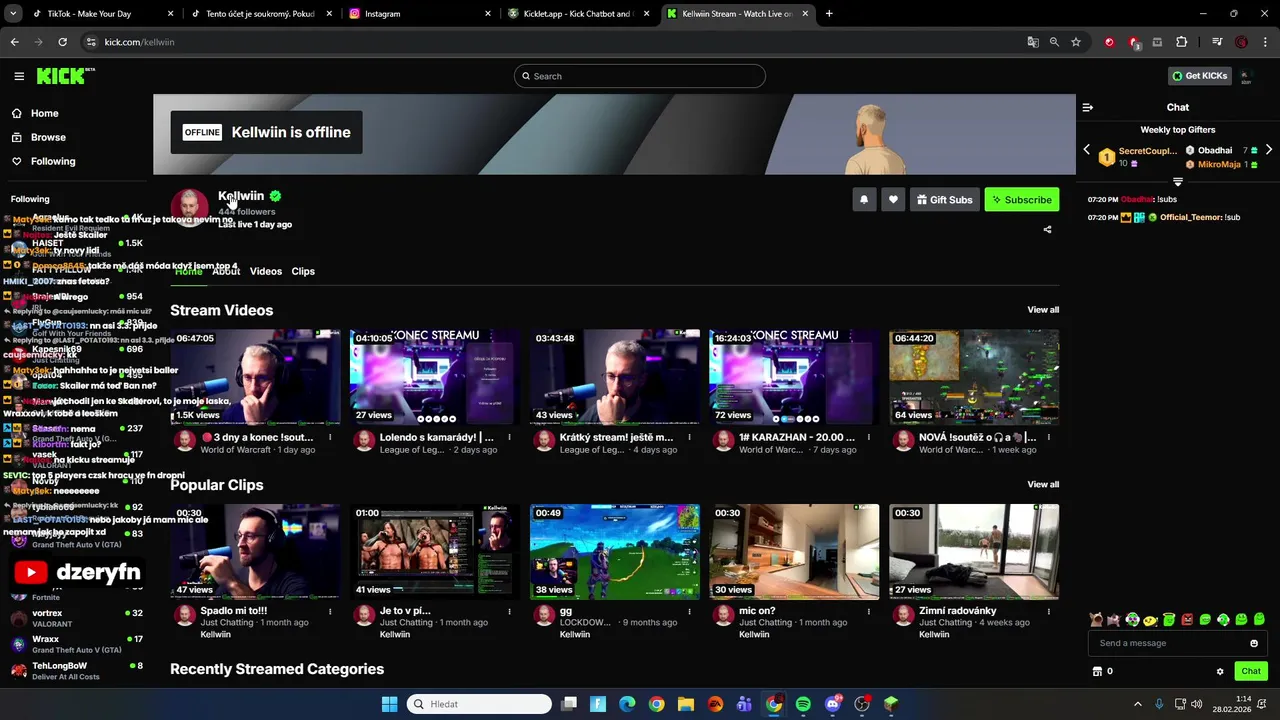View all Popular Clips
Image resolution: width=1280 pixels, height=720 pixels.
[x=1043, y=484]
